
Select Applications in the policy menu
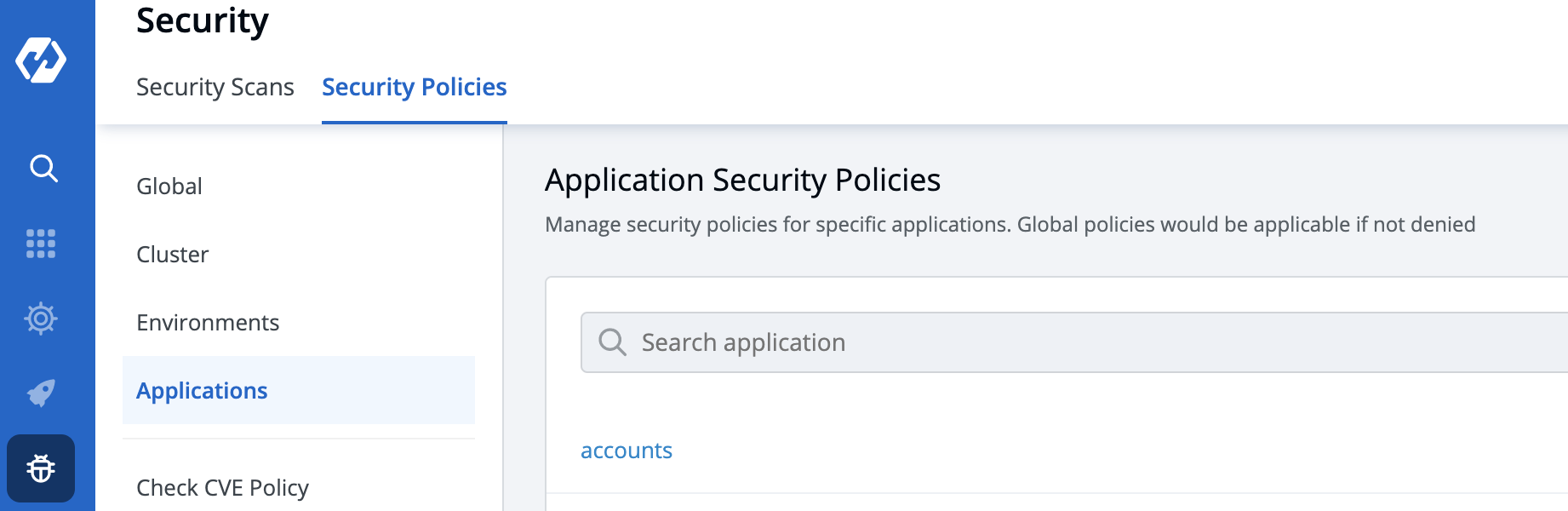point(202,391)
